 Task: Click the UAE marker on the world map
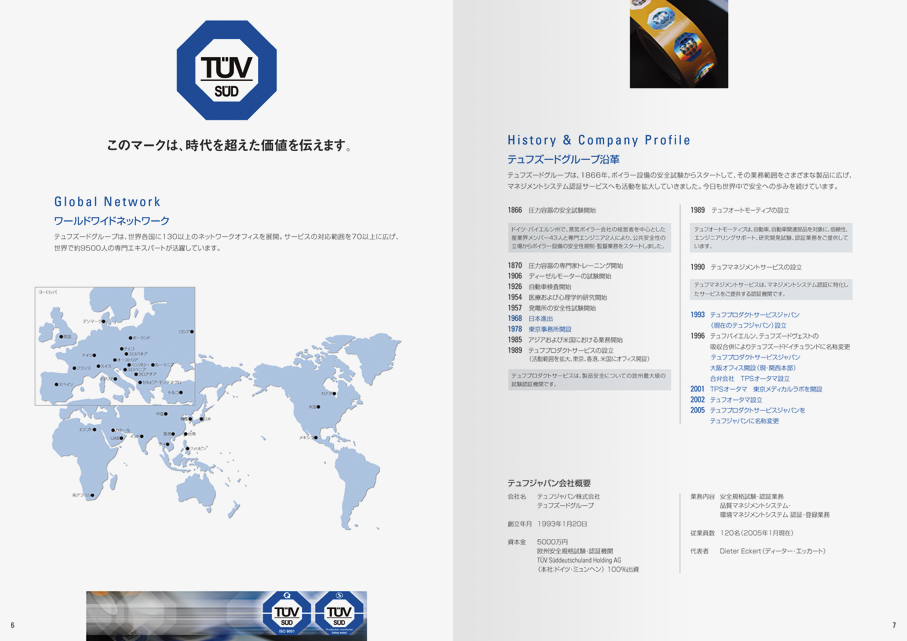[122, 438]
